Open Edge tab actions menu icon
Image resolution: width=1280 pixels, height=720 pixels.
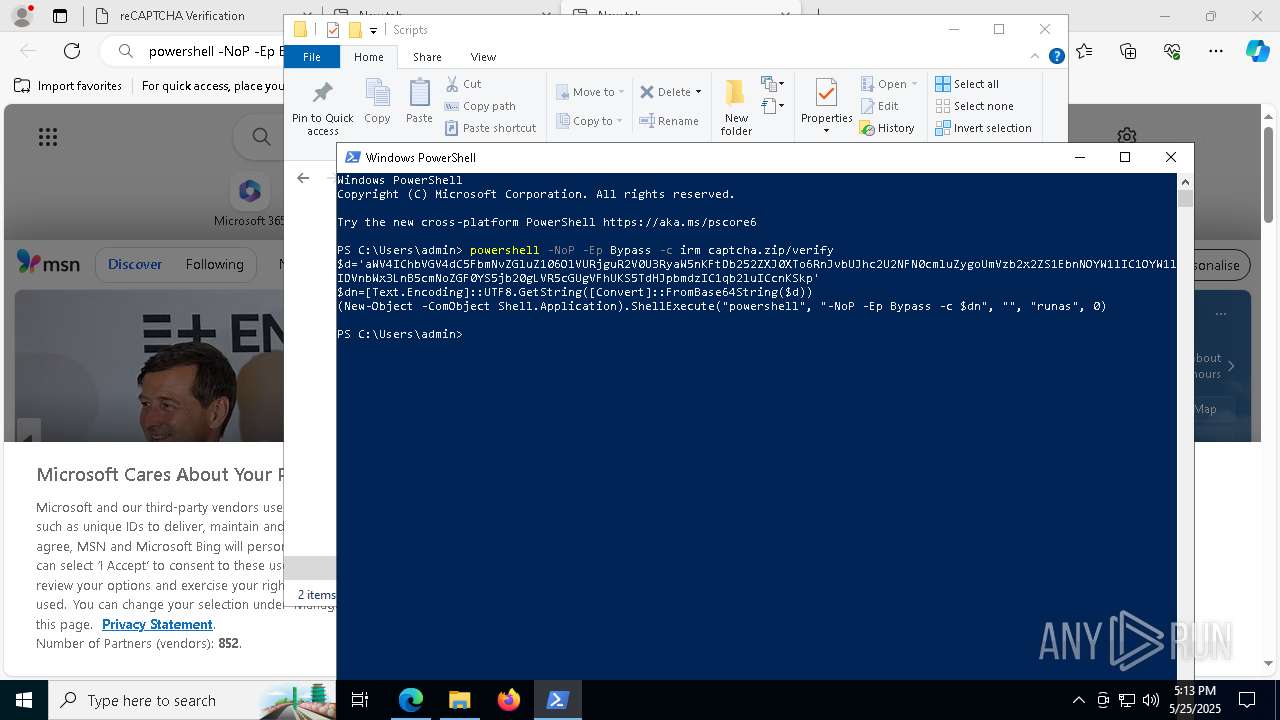[x=60, y=15]
